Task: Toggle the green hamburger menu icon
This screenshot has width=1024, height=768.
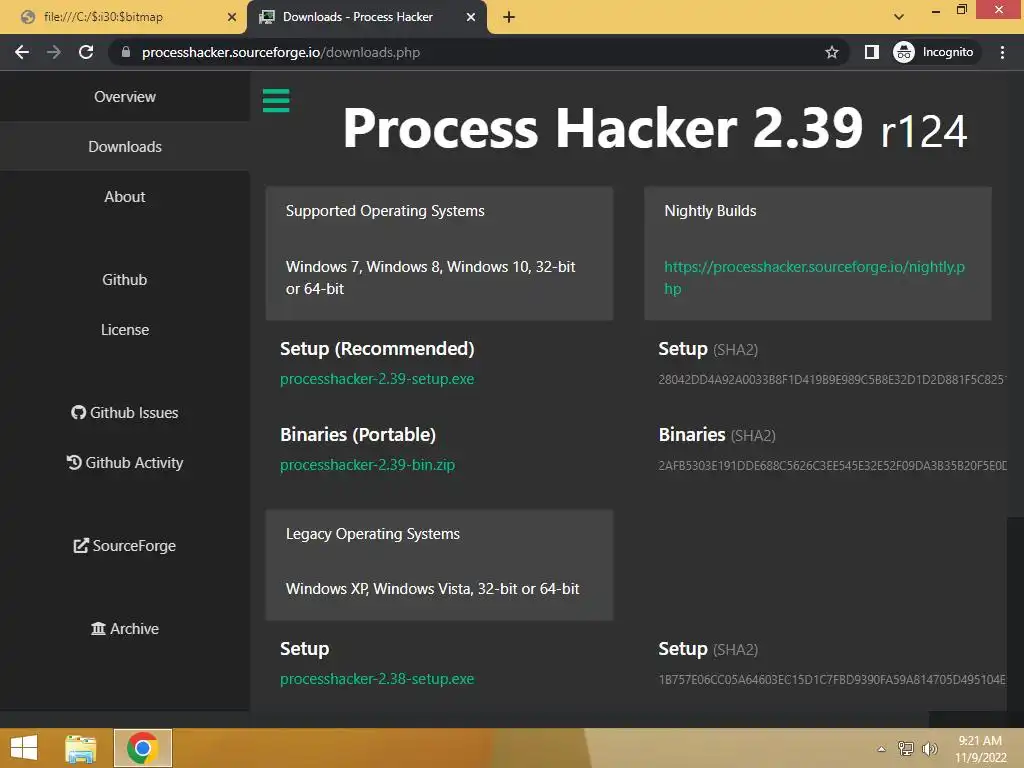Action: tap(276, 101)
